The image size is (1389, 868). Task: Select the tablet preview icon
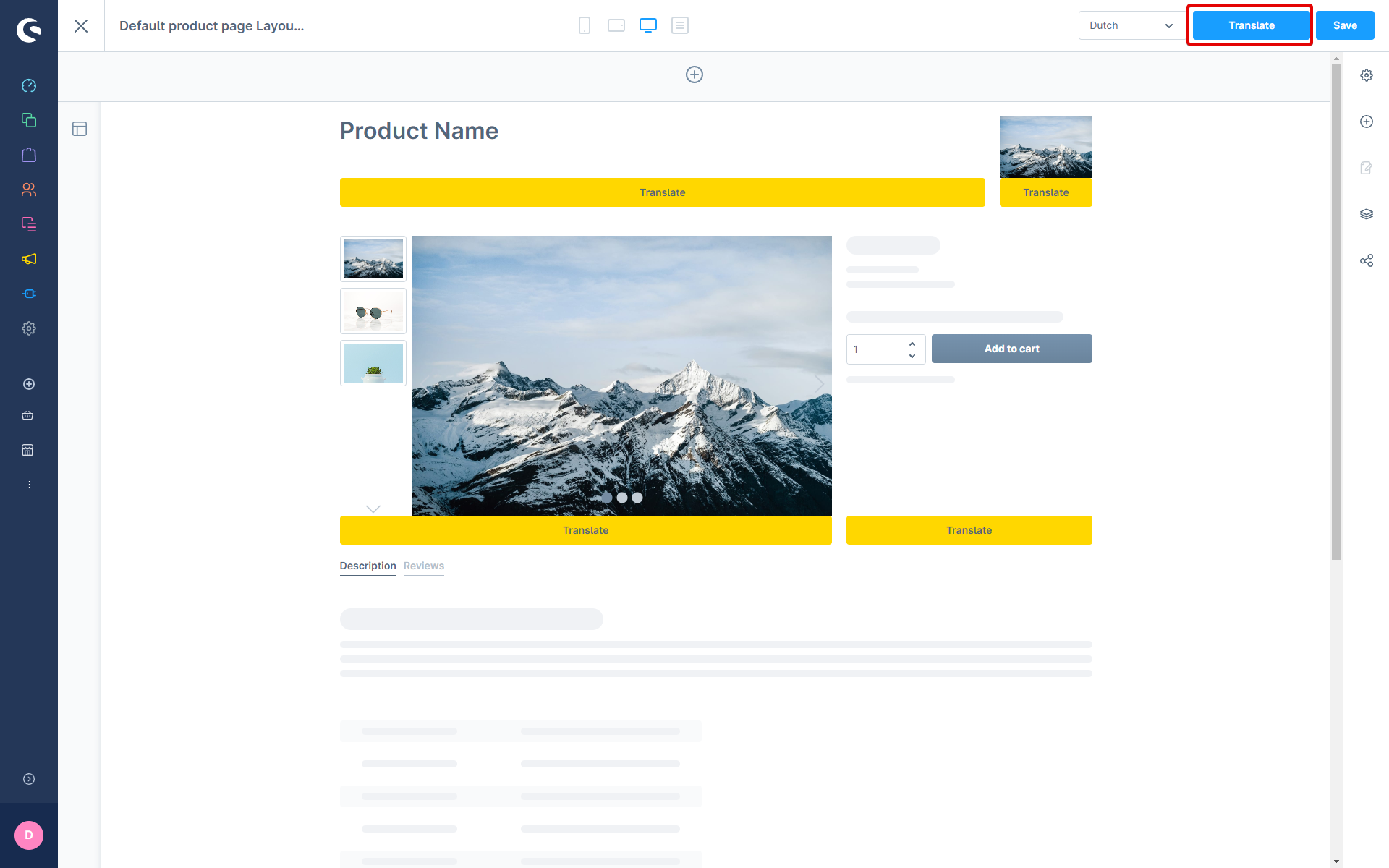(x=615, y=25)
